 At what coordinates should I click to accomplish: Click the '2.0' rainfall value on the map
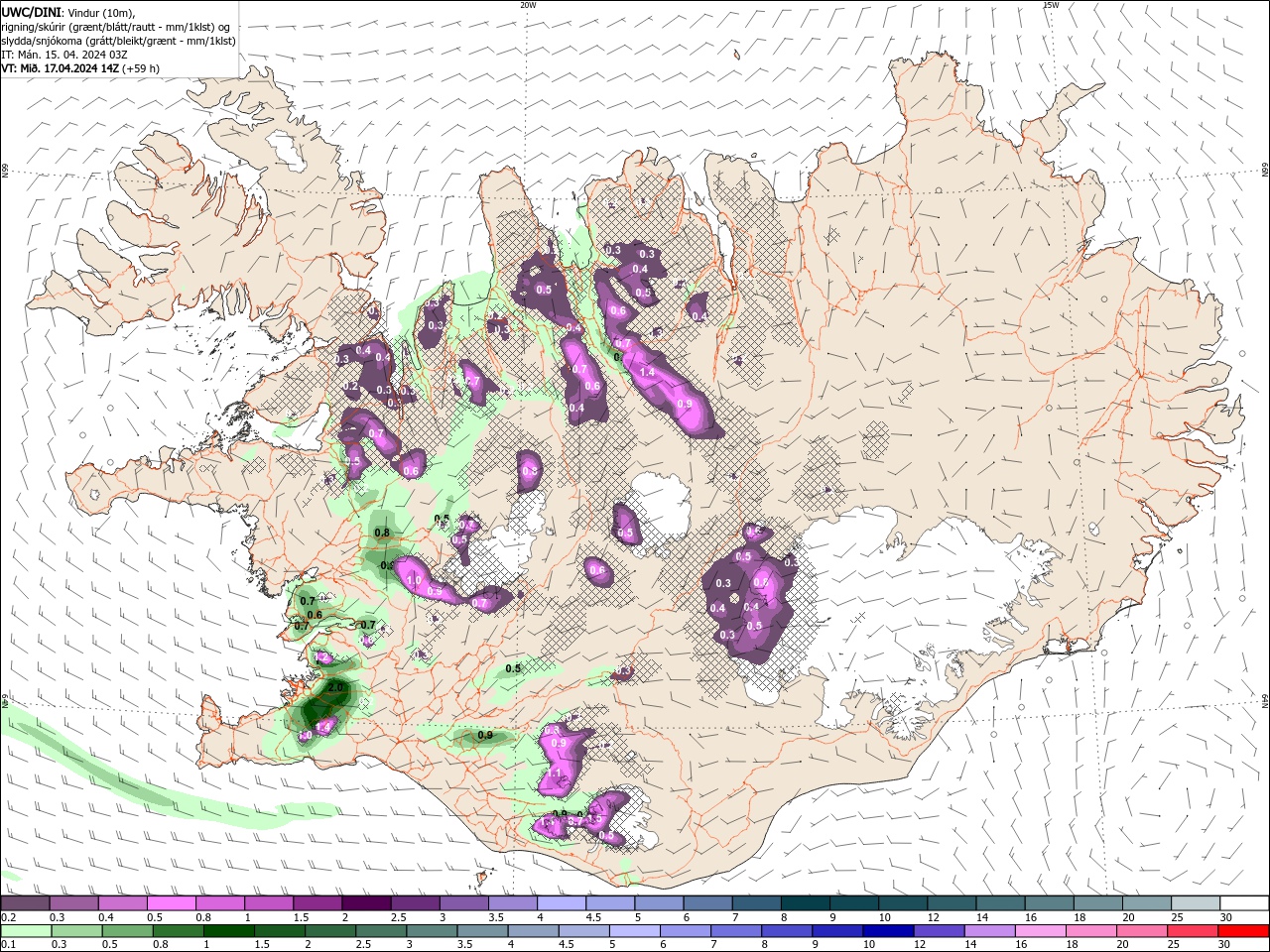335,687
